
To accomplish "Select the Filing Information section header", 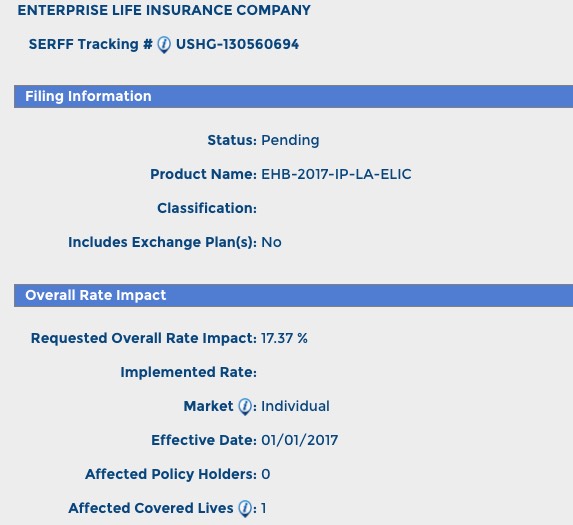I will click(x=293, y=96).
